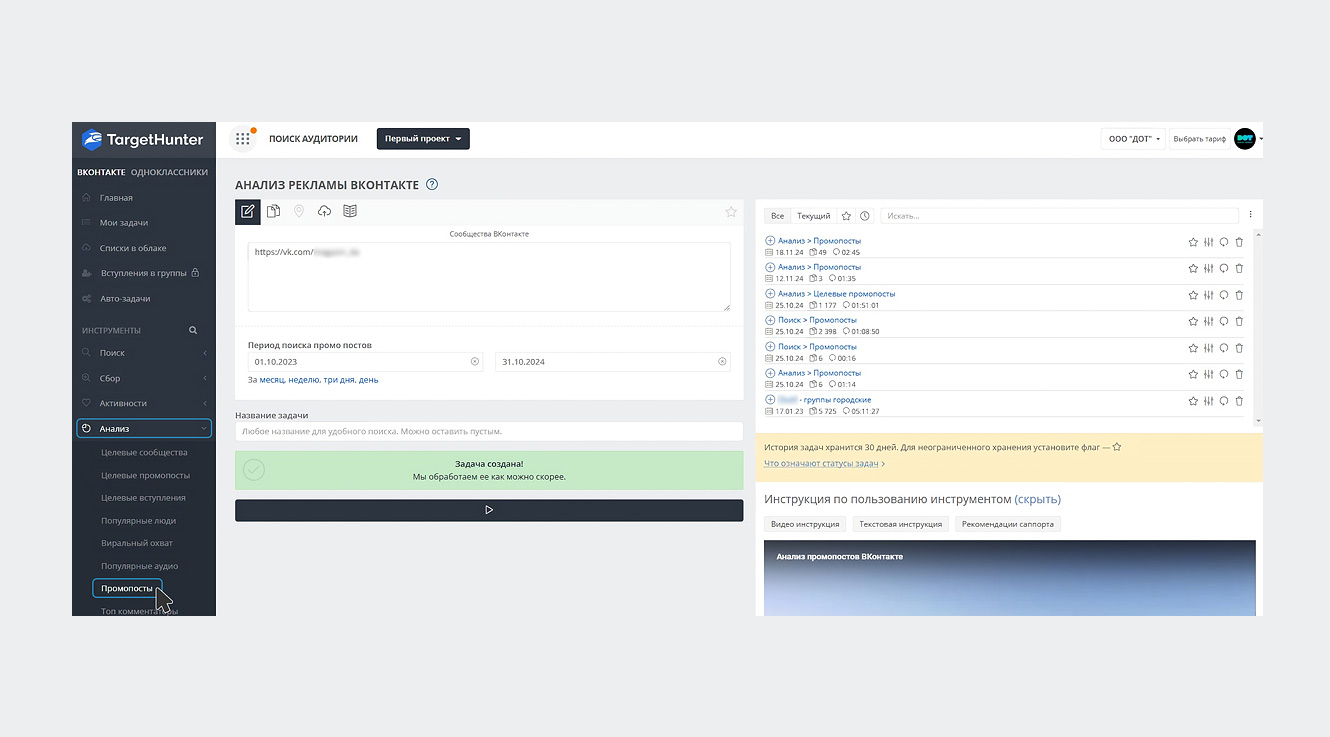Viewport: 1330px width, 737px height.
Task: Open the ООО "ДОТ" account dropdown
Action: [1134, 139]
